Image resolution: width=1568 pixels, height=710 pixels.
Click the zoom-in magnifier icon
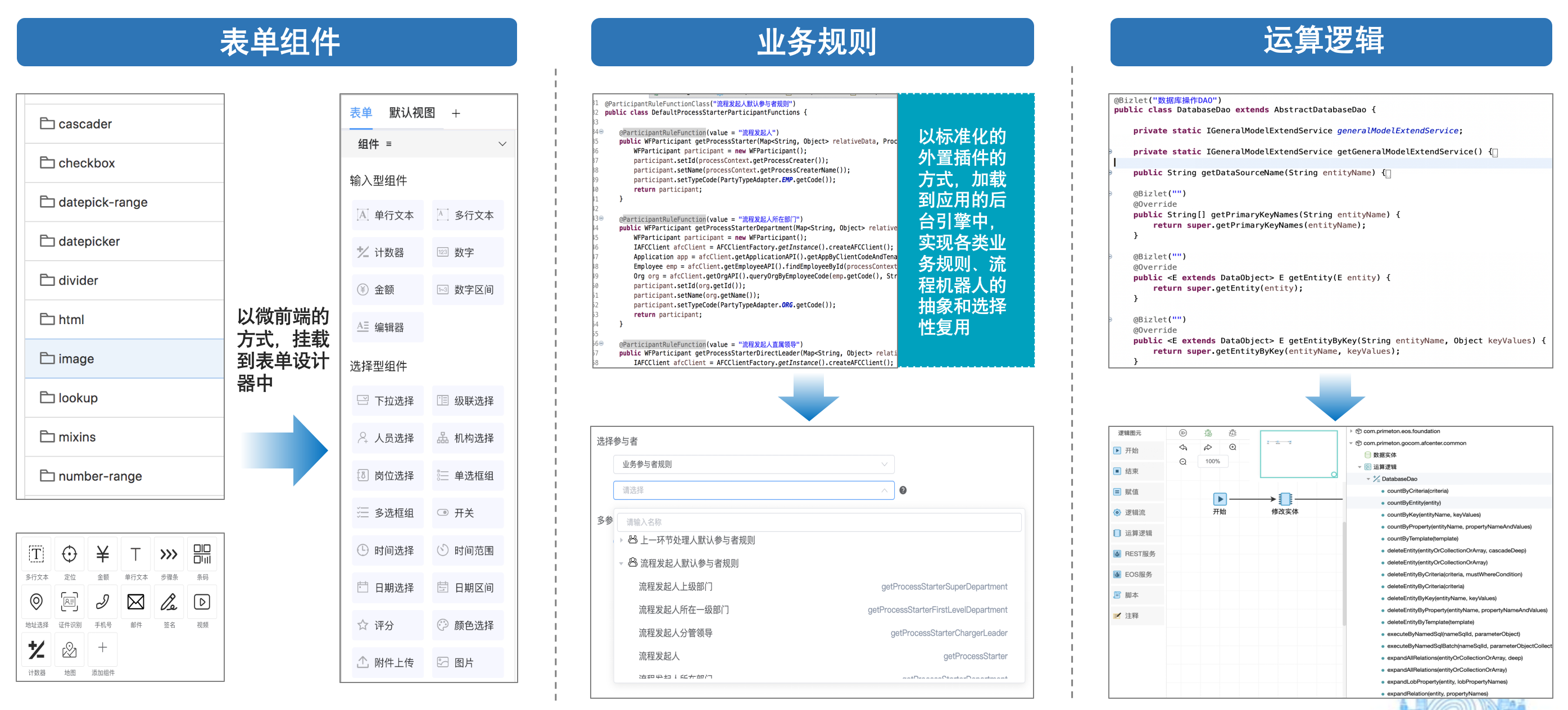tap(1232, 447)
